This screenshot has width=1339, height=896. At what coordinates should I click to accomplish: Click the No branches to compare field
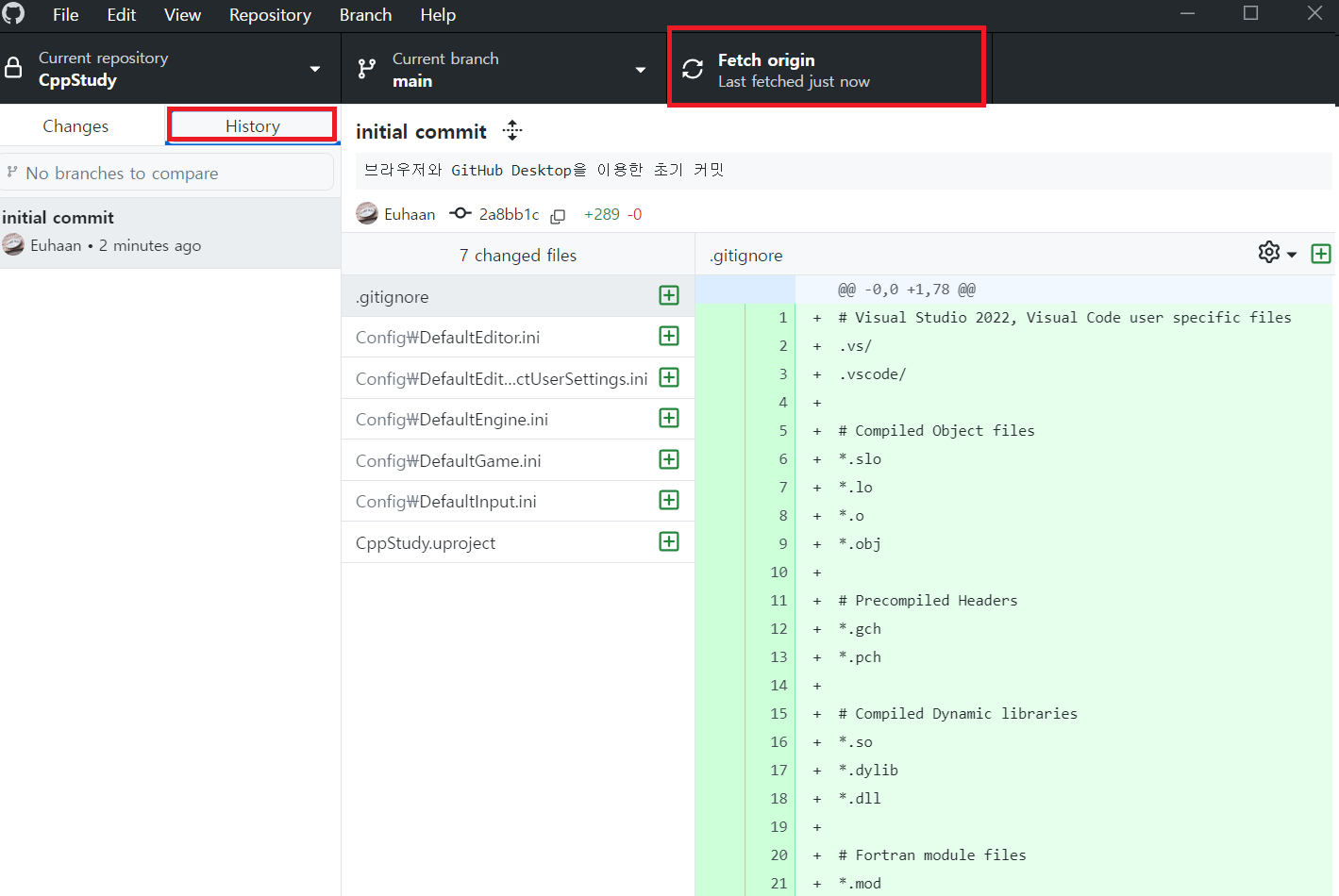coord(167,173)
